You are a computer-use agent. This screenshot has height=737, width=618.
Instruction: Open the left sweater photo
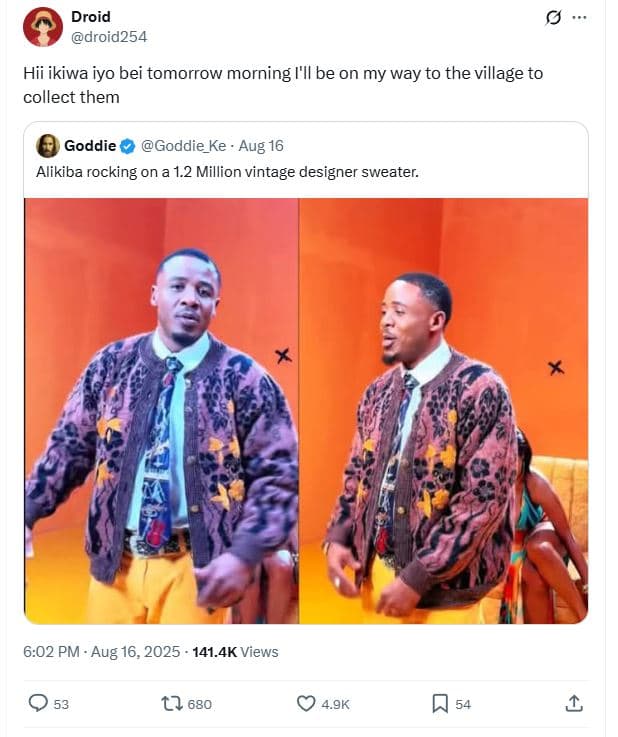coord(161,410)
